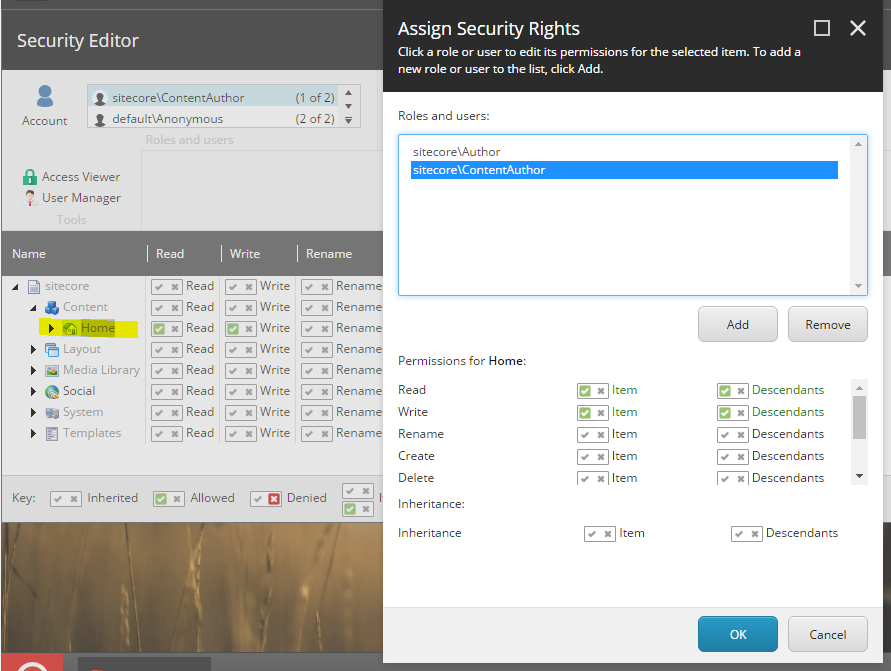This screenshot has width=891, height=671.
Task: Move down one row in accounts gallery
Action: tap(348, 106)
